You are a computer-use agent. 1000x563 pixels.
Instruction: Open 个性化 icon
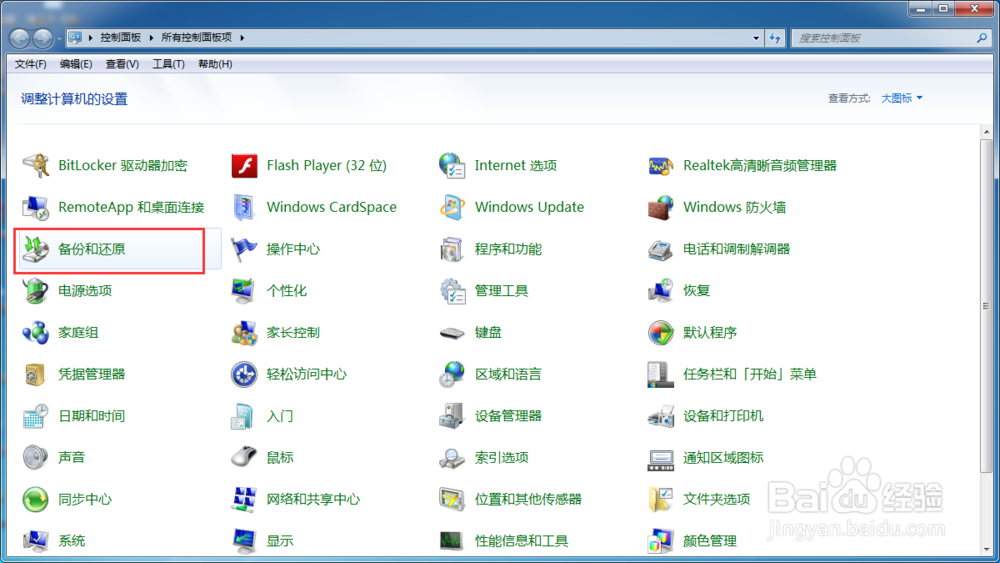point(244,291)
